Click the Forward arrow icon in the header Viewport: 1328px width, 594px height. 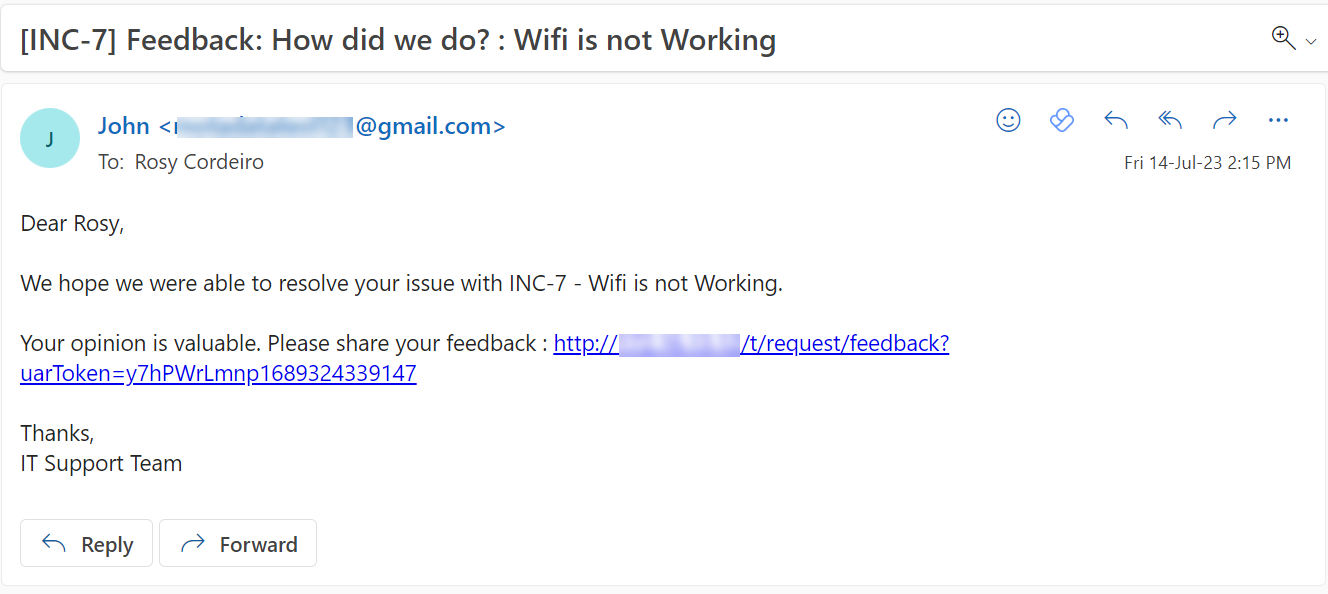pos(1224,120)
